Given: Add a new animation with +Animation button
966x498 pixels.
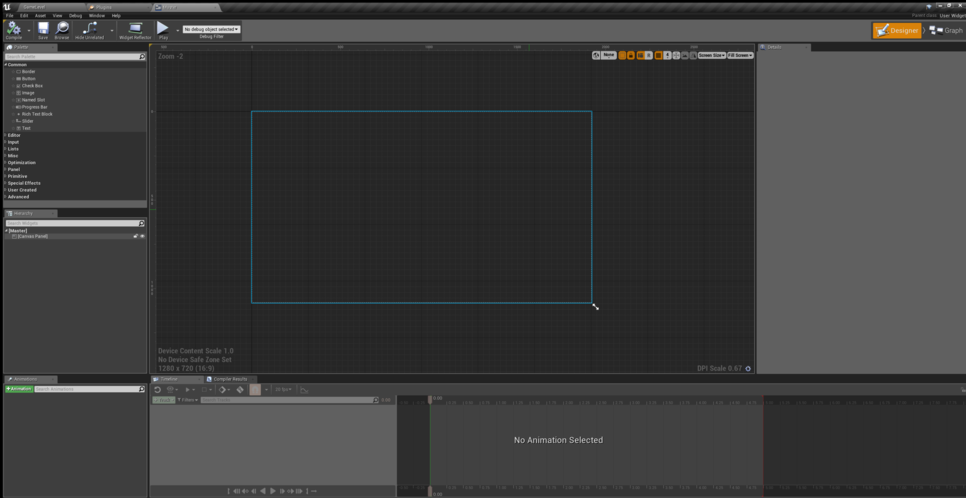Looking at the screenshot, I should pyautogui.click(x=19, y=390).
